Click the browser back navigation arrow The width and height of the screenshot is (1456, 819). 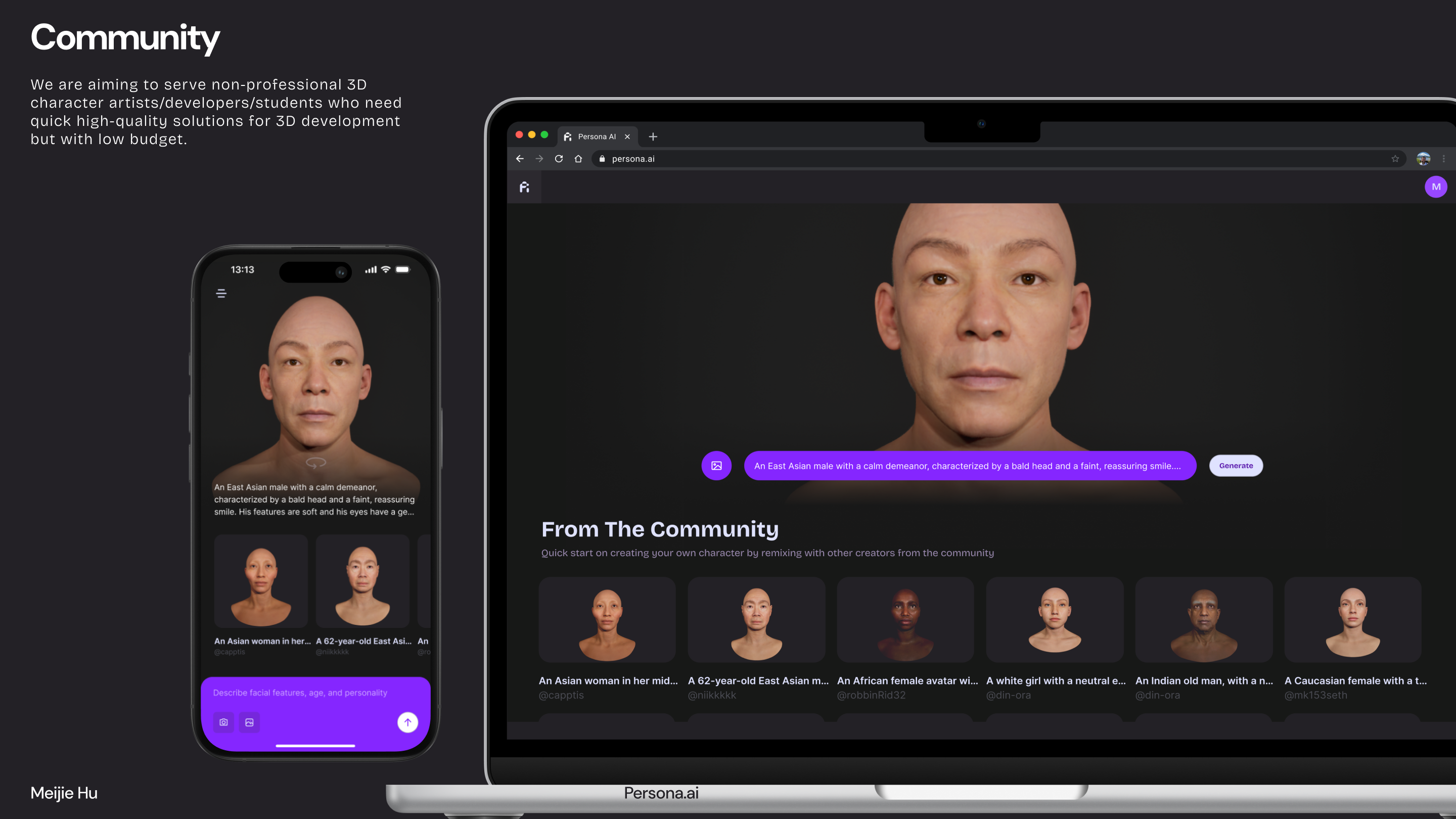tap(519, 159)
